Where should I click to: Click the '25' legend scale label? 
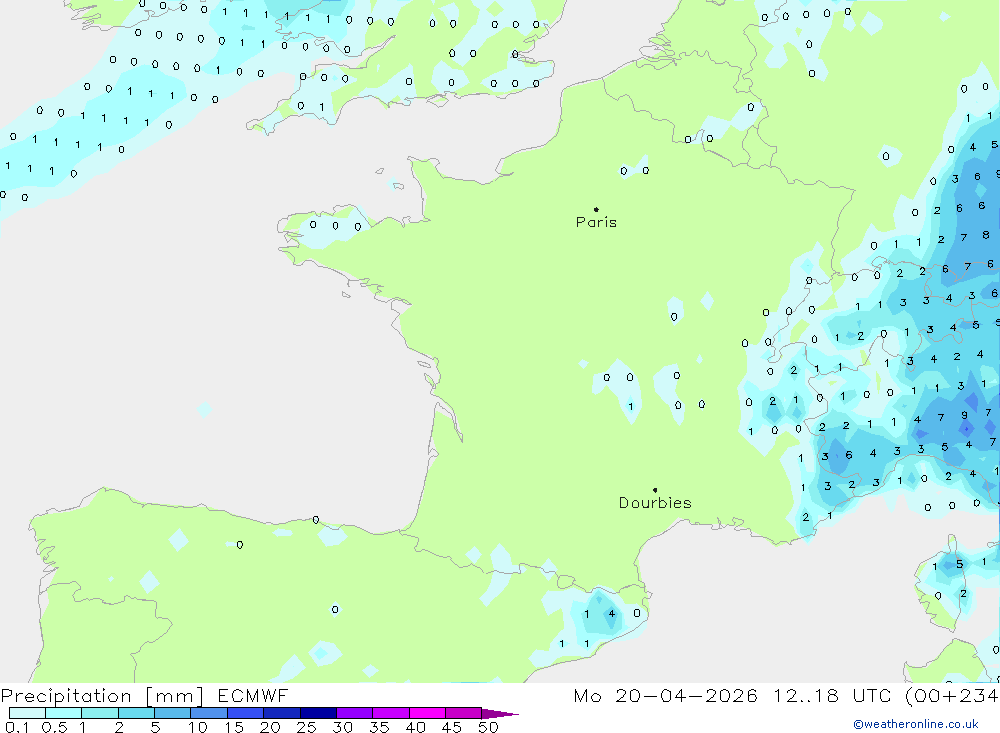pos(307,727)
